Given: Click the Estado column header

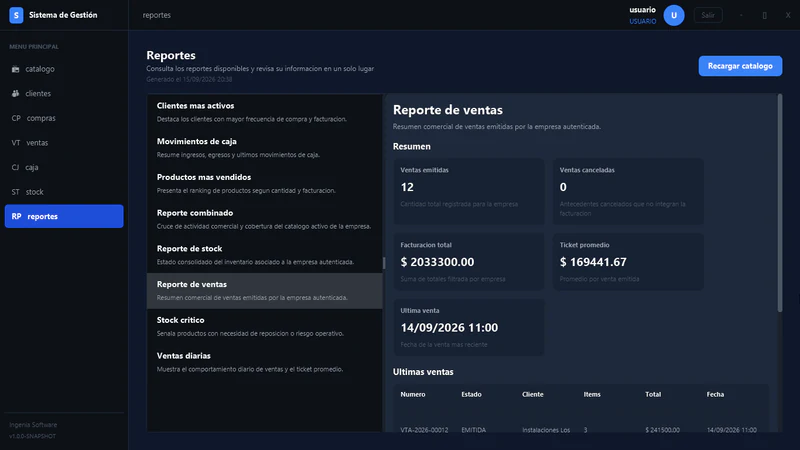Looking at the screenshot, I should 471,394.
